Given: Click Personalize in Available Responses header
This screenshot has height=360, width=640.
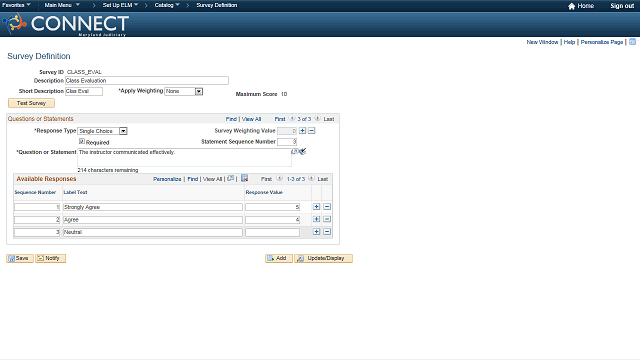Looking at the screenshot, I should tap(167, 179).
